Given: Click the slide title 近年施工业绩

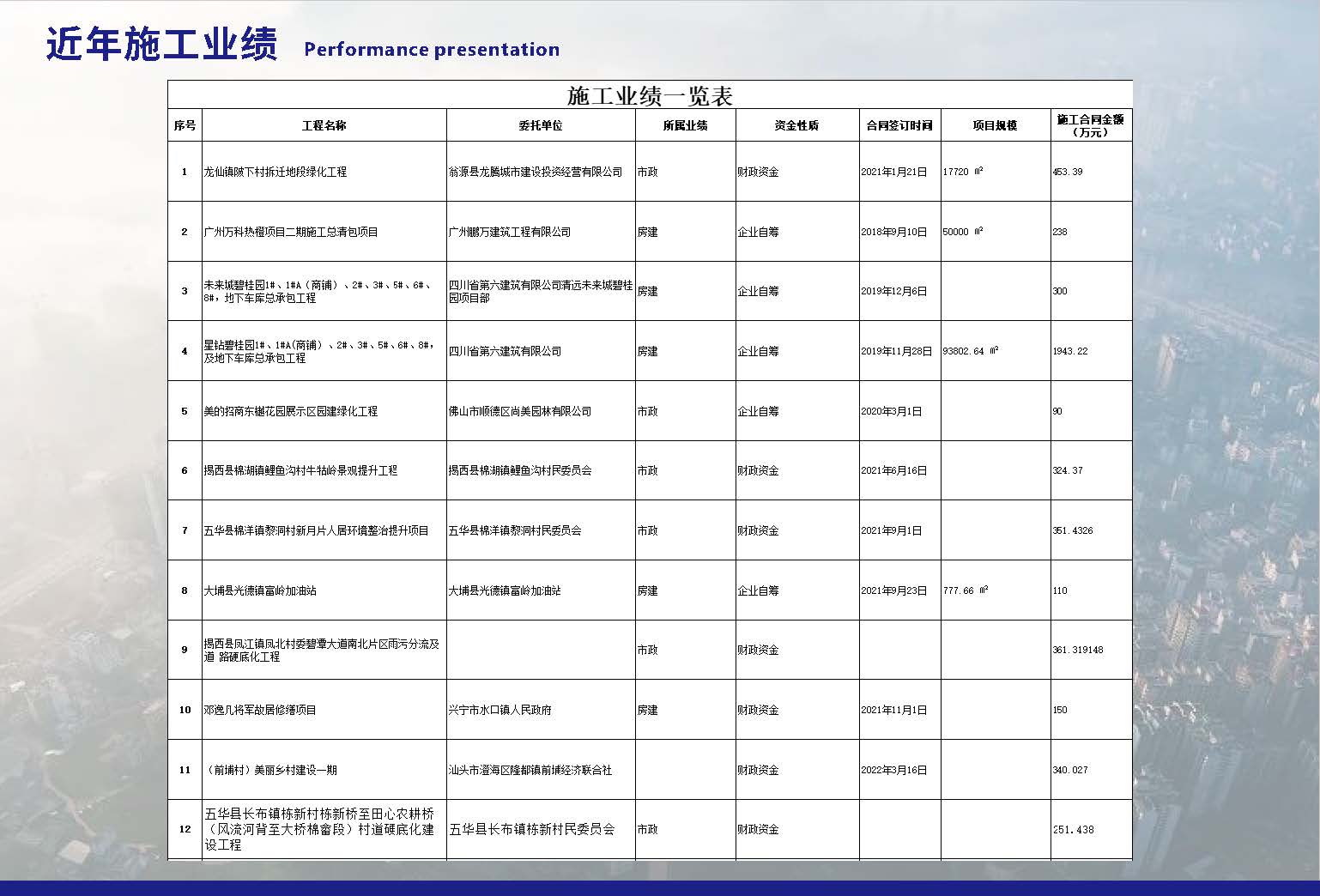Looking at the screenshot, I should [161, 44].
